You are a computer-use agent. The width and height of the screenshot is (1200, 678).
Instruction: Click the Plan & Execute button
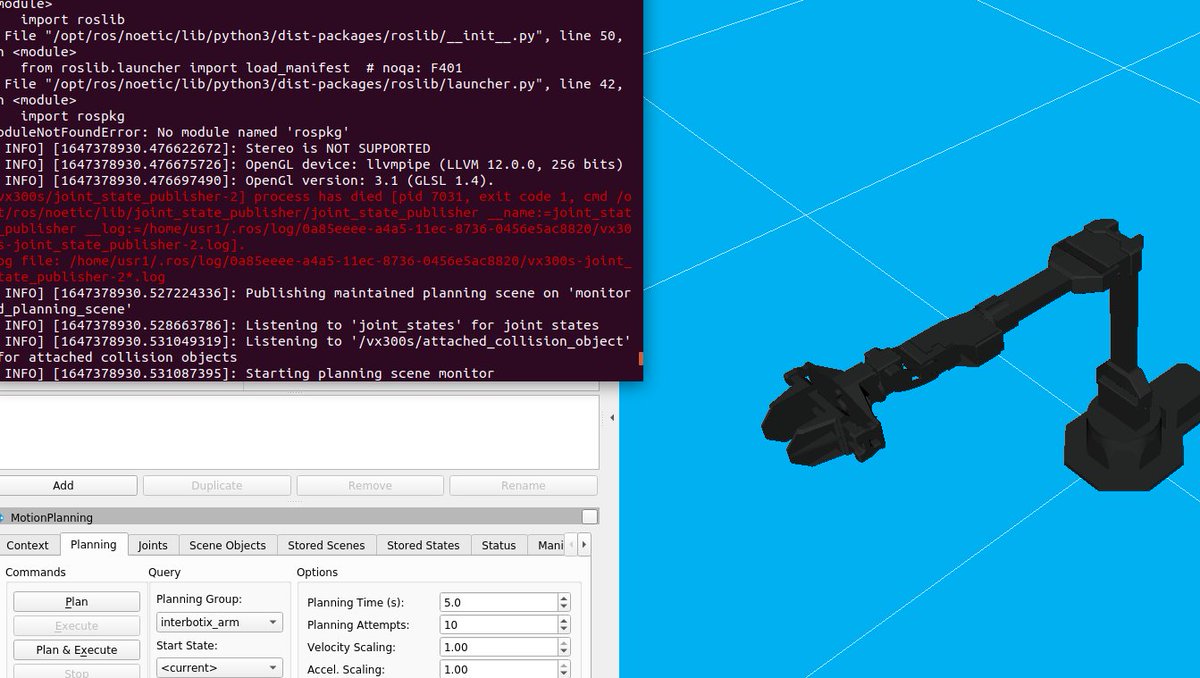point(76,650)
